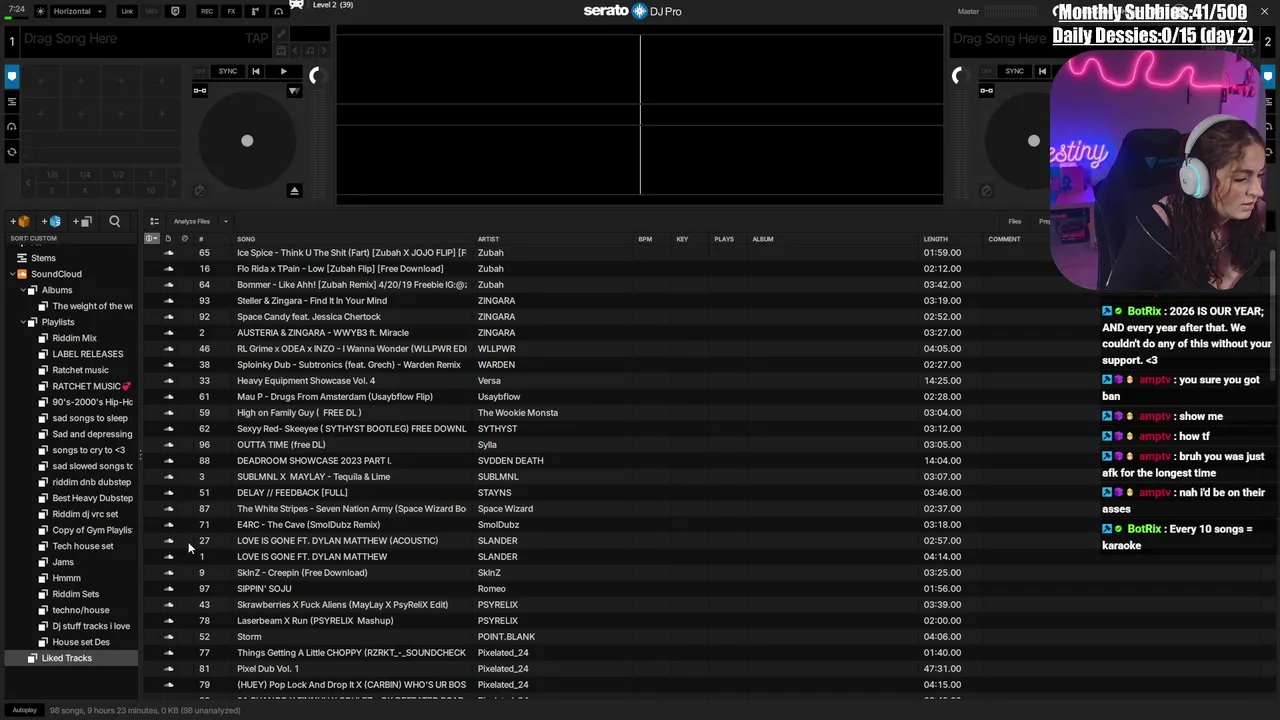The height and width of the screenshot is (720, 1280).
Task: Eject the track from deck 1
Action: (x=294, y=191)
